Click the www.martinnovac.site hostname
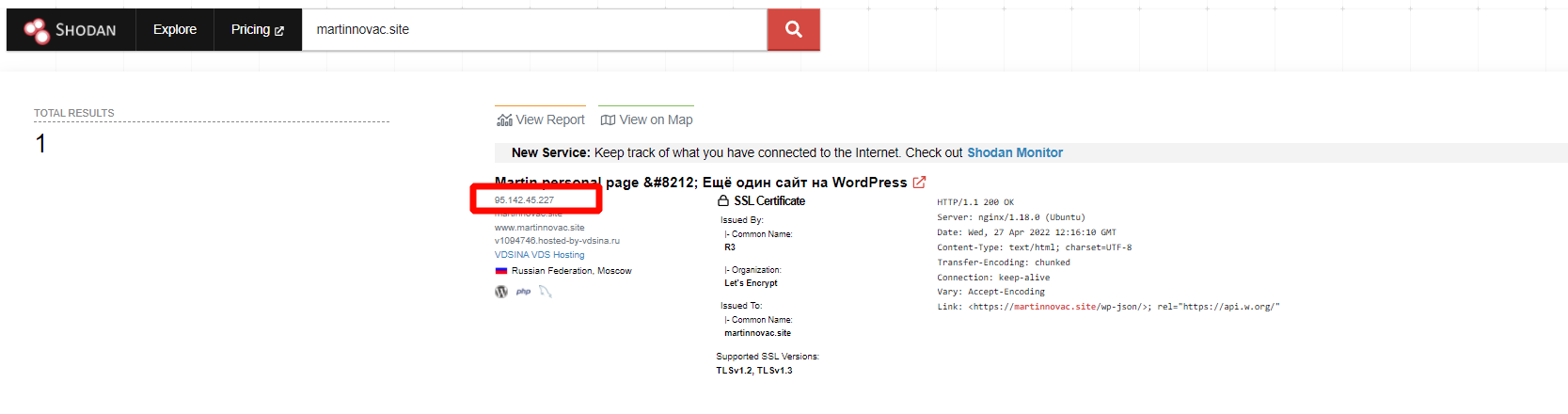This screenshot has width=1568, height=414. point(540,228)
